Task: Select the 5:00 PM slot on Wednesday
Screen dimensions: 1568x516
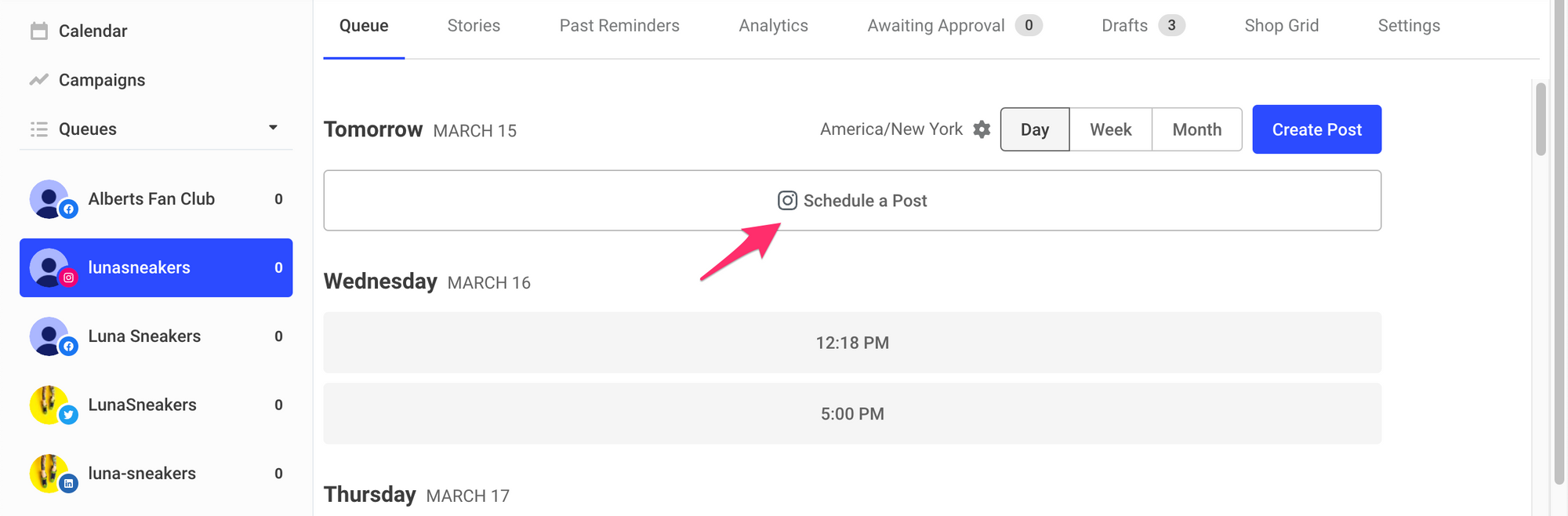Action: point(851,413)
